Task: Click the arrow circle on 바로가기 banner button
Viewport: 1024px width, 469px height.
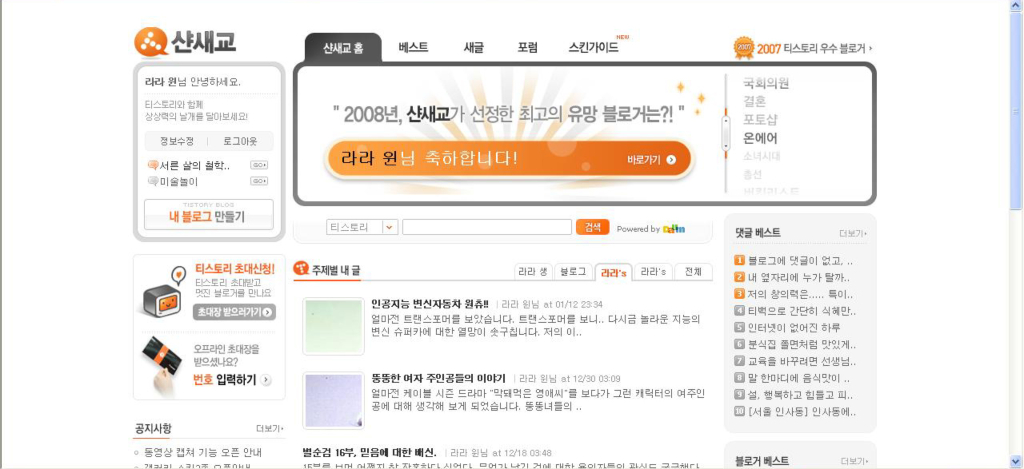Action: click(671, 159)
